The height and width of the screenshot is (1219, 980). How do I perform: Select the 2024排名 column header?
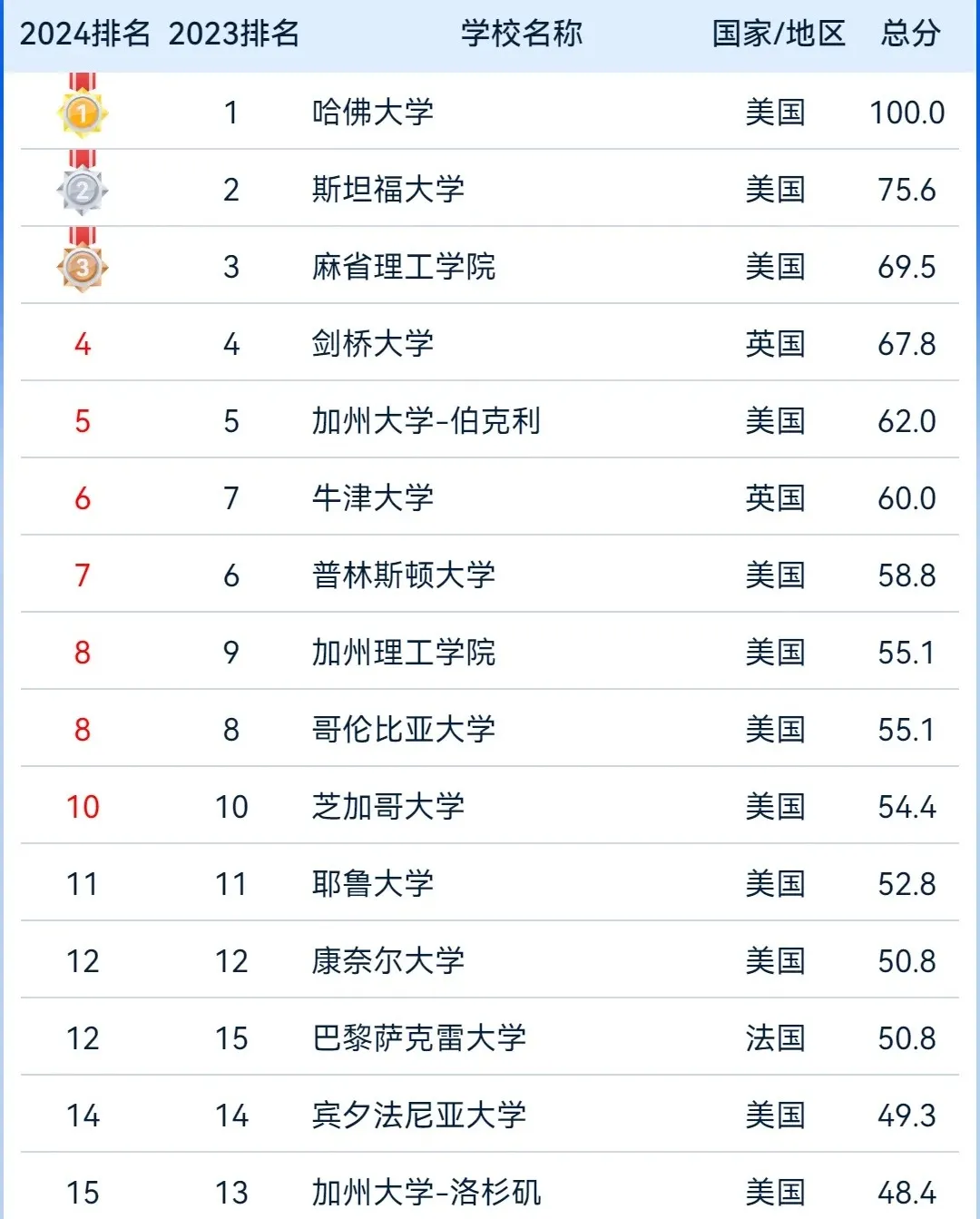[x=85, y=34]
